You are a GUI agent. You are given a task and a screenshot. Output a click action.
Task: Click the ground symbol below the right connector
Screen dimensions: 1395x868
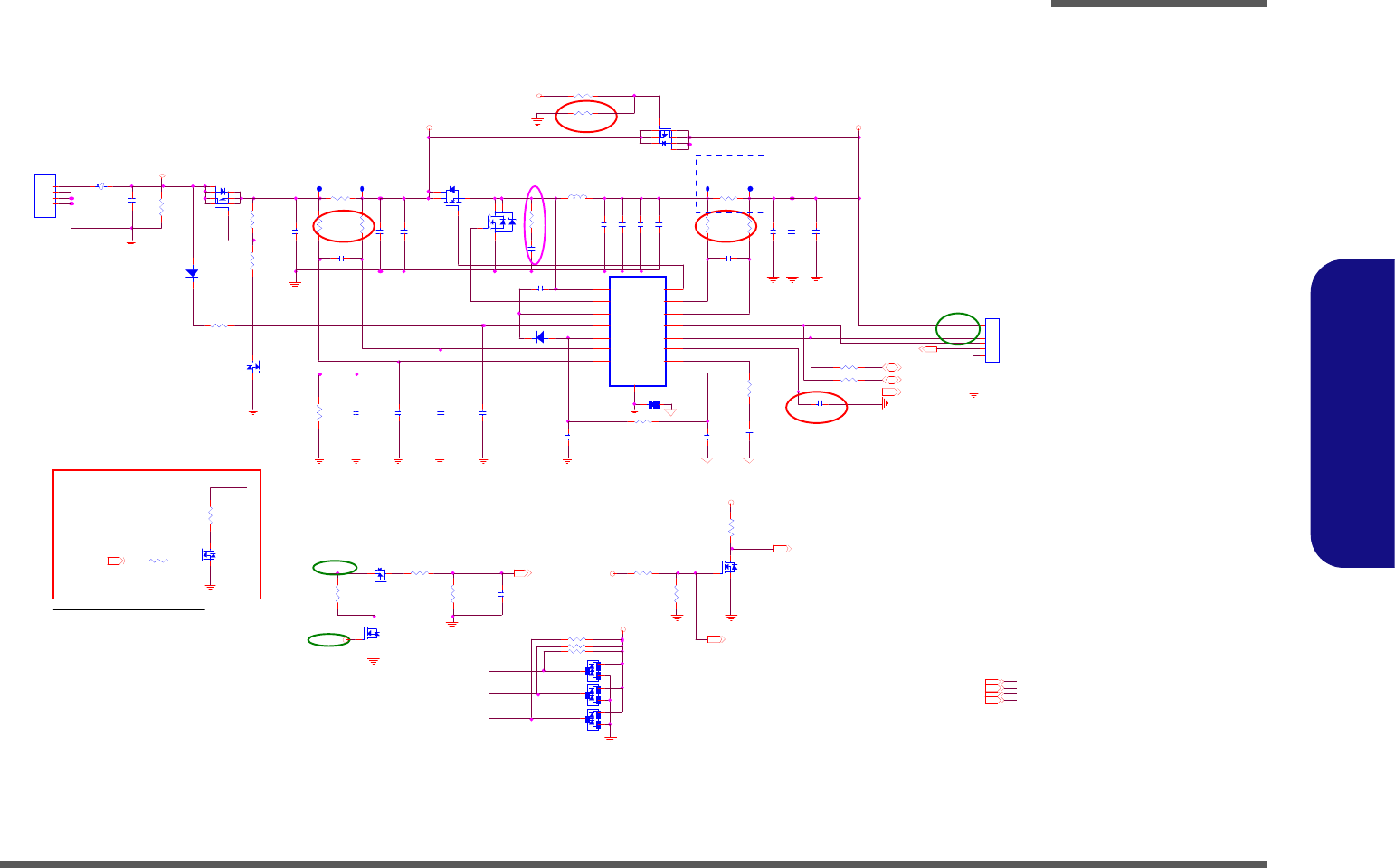[x=974, y=393]
